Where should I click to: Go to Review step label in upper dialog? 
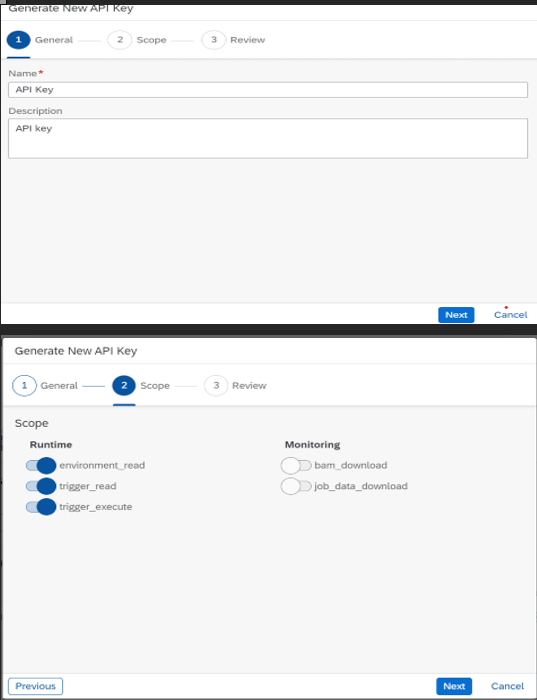[248, 40]
